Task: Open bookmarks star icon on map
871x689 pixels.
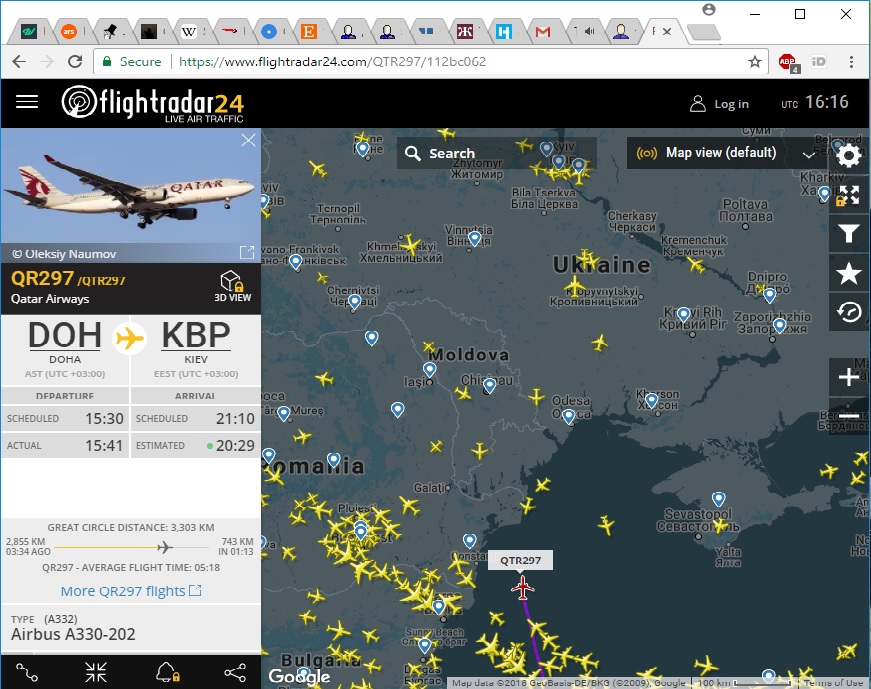Action: tap(849, 273)
